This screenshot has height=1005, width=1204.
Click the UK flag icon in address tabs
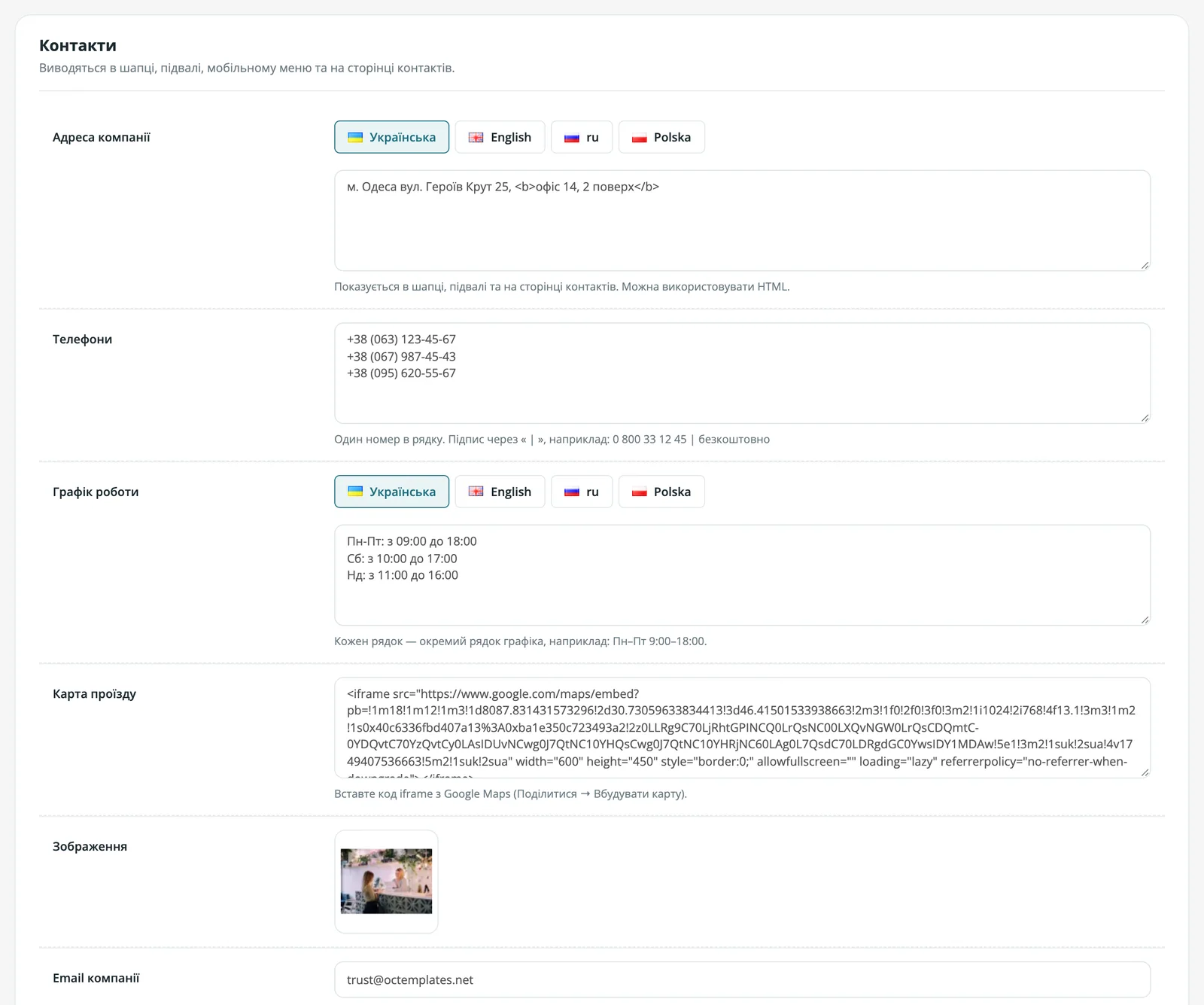(x=476, y=138)
